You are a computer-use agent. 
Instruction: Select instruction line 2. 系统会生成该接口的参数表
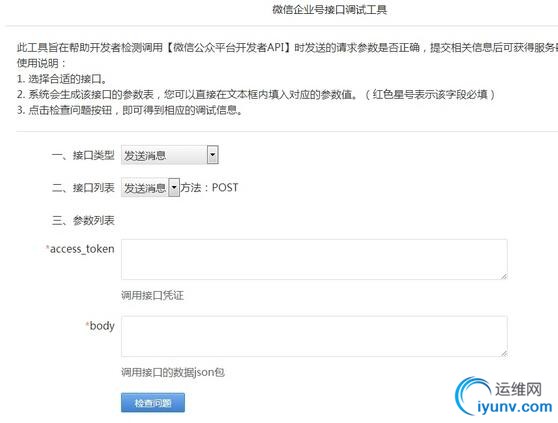[x=256, y=95]
